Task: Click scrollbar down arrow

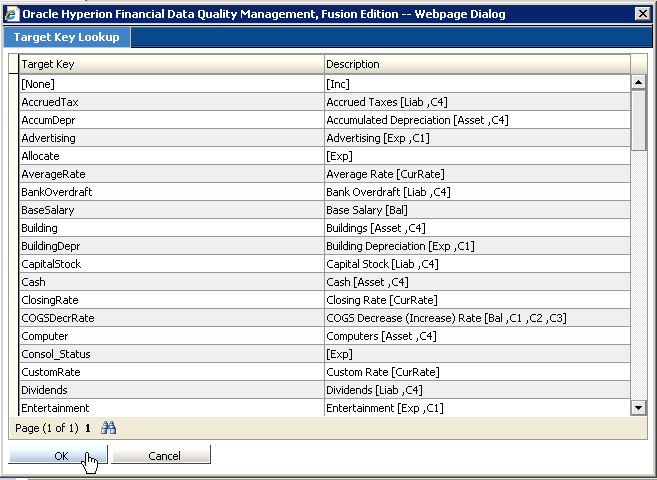Action: pos(638,408)
